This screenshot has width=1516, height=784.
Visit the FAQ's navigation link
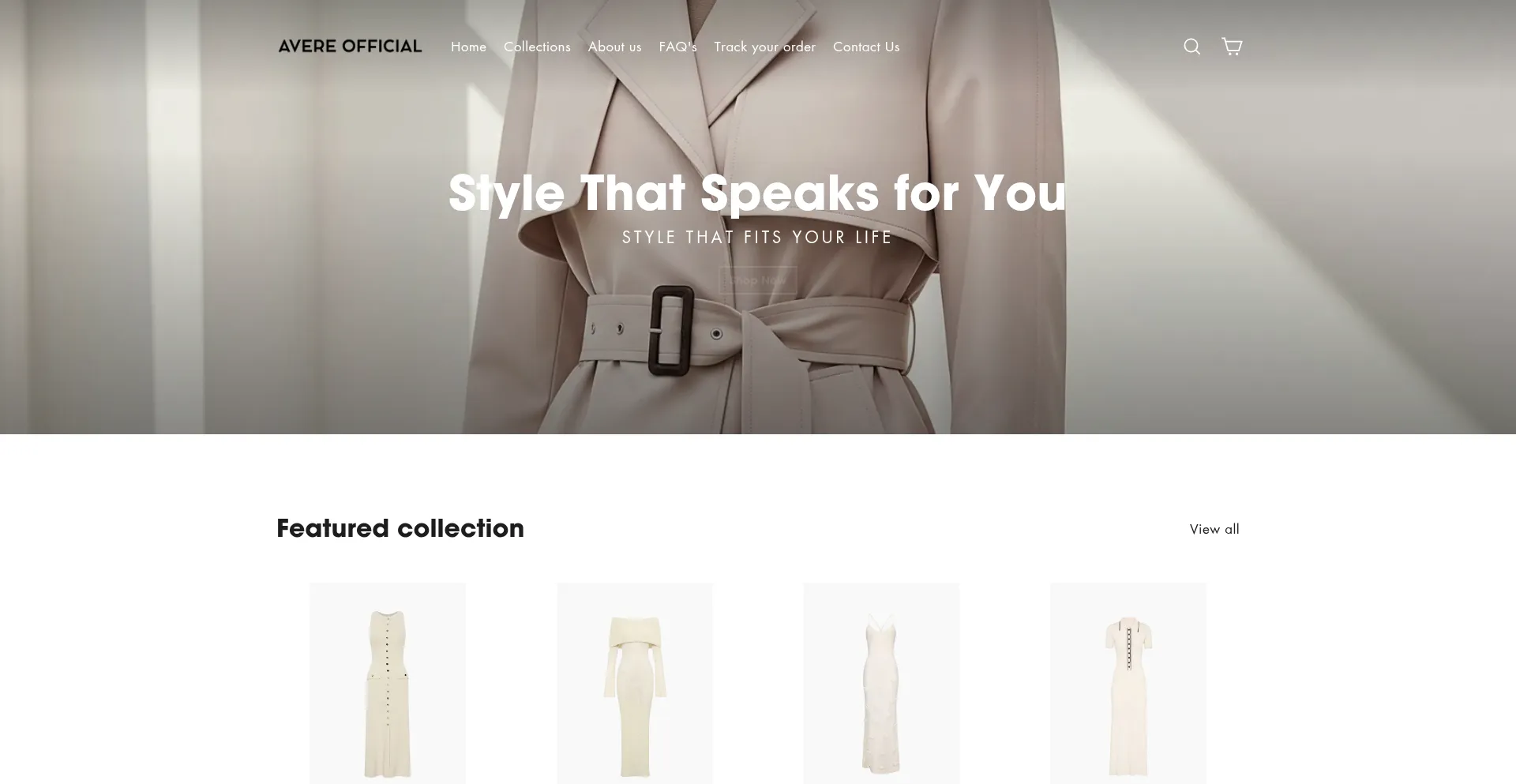coord(677,47)
